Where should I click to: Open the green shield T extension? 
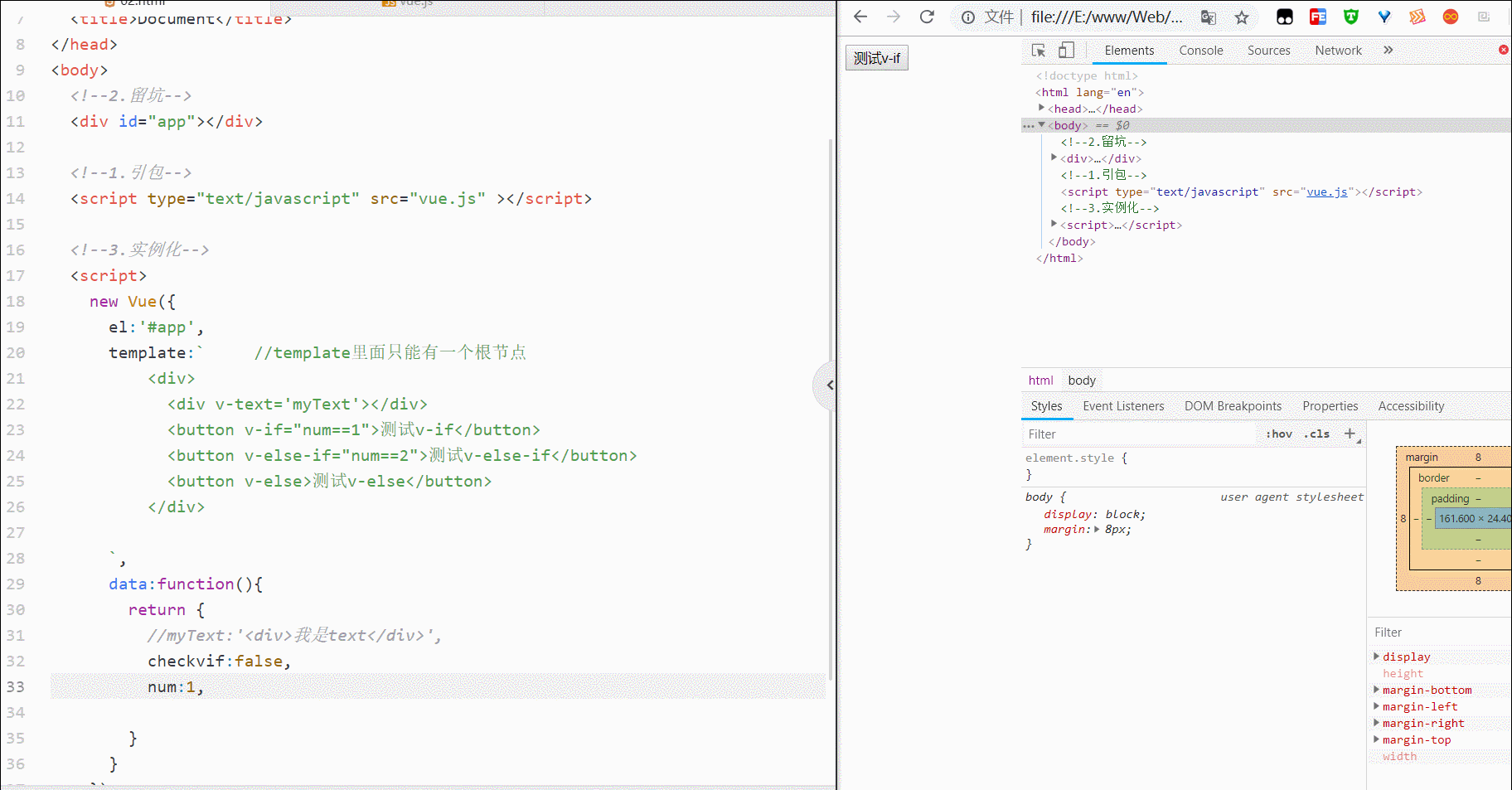1351,17
